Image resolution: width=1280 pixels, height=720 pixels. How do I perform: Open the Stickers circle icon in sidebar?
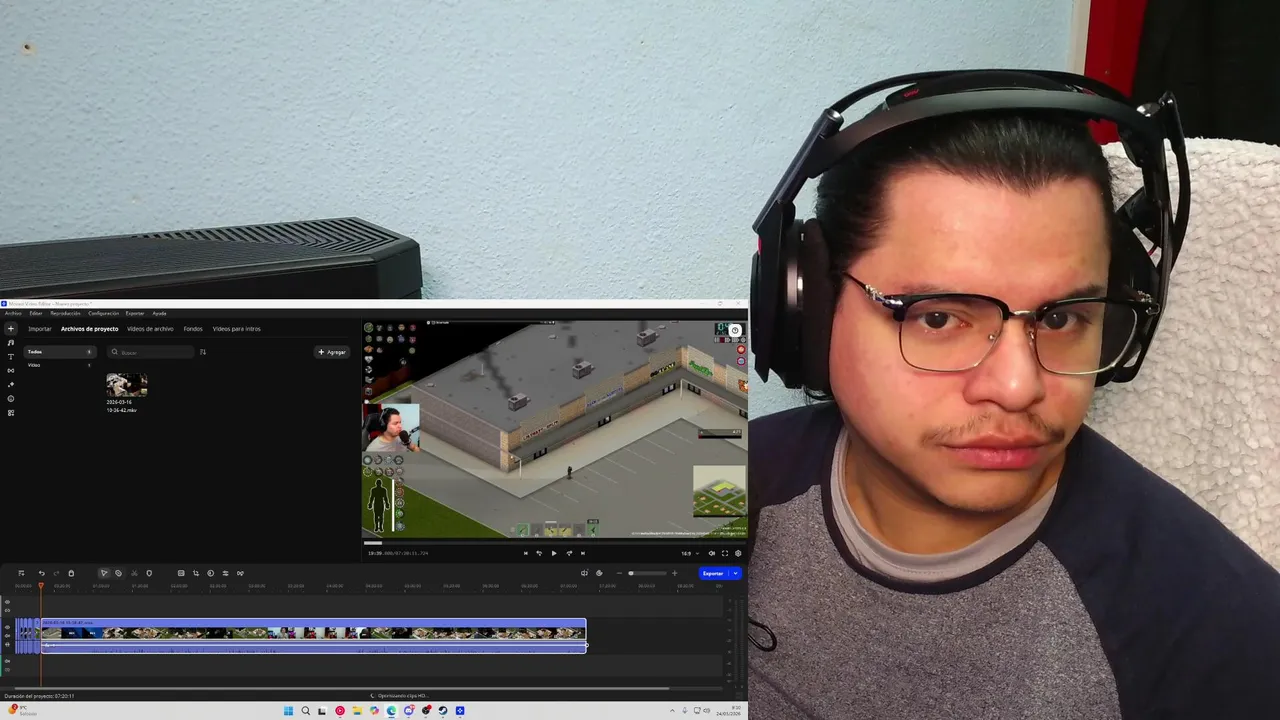click(11, 399)
